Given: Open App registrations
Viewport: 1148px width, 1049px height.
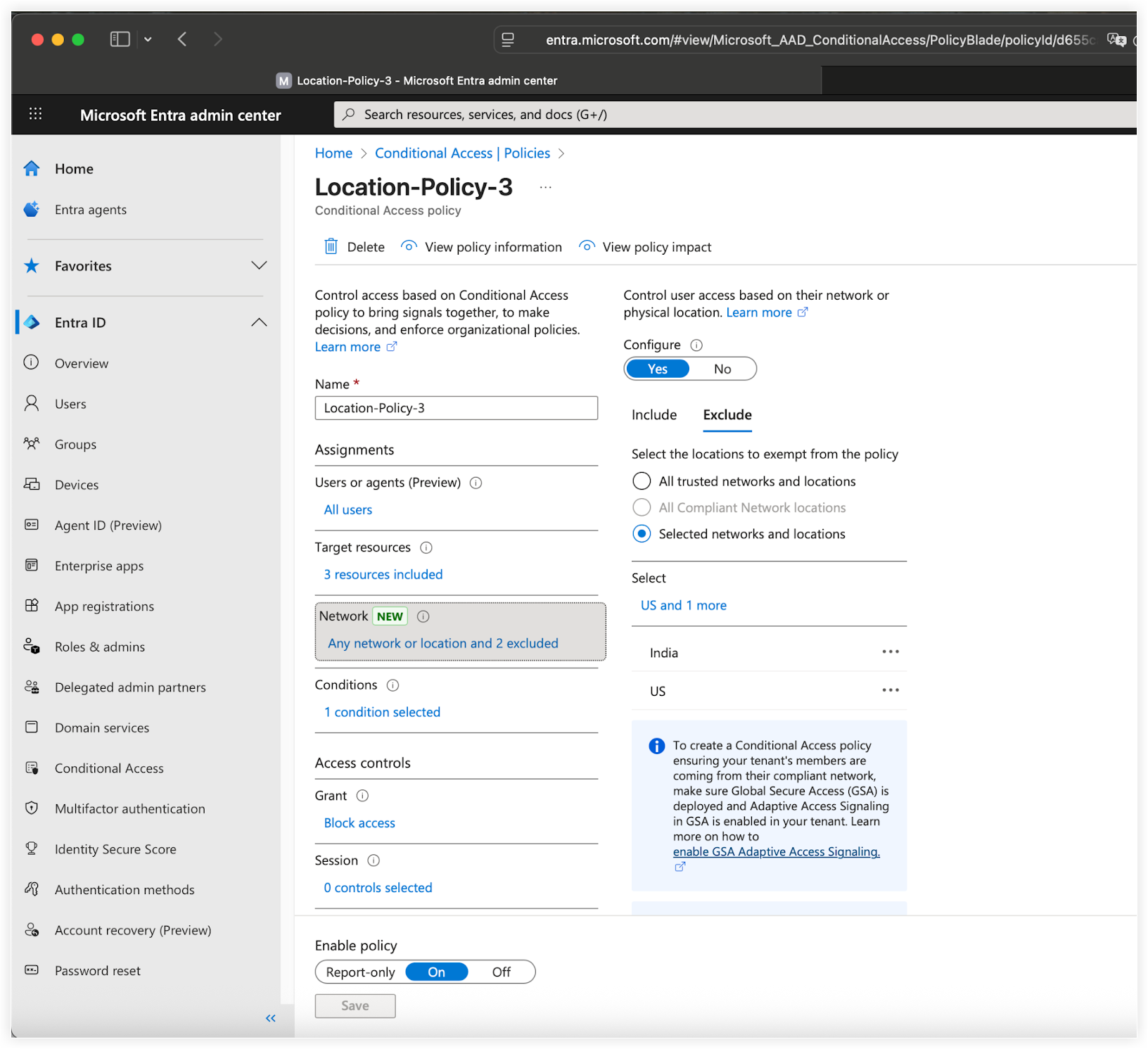Looking at the screenshot, I should [x=103, y=606].
